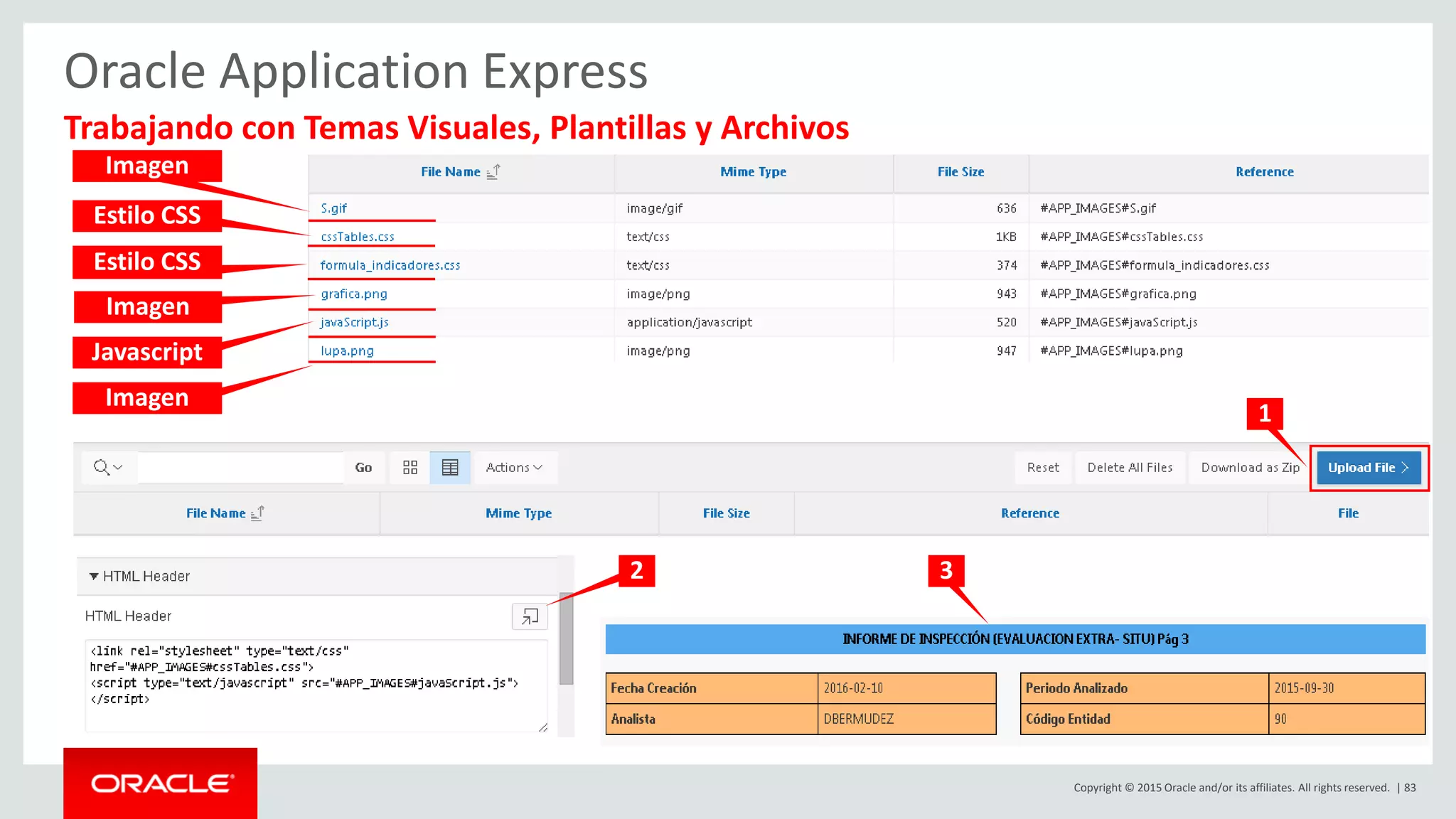This screenshot has height=819, width=1456.
Task: Select the #APP_IMAGES#javaScript.js reference
Action: (x=1119, y=322)
